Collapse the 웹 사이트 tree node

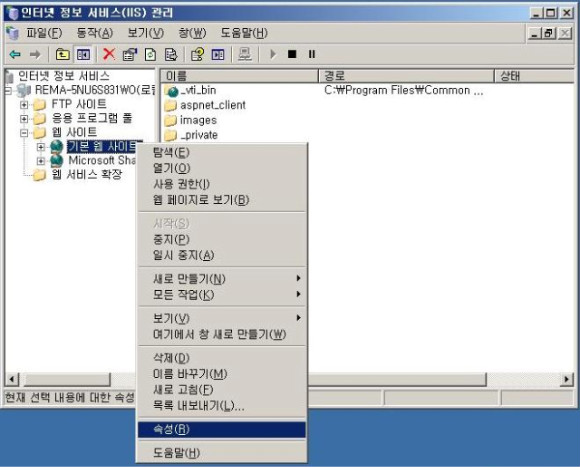pyautogui.click(x=24, y=132)
